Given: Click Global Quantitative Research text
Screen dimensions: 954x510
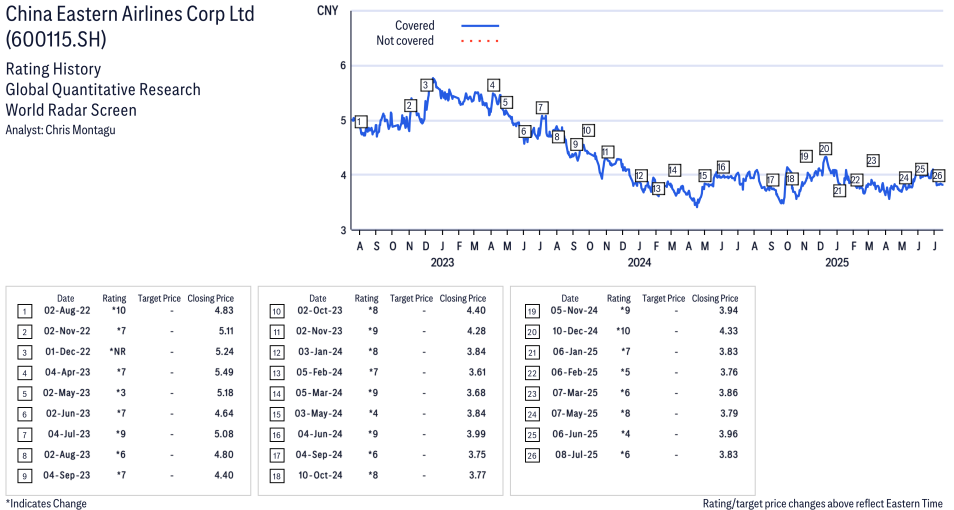Looking at the screenshot, I should (x=103, y=90).
